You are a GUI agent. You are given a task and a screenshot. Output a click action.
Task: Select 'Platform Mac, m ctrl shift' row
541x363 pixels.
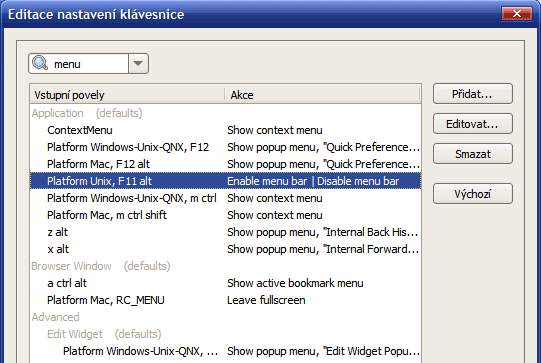pos(225,215)
